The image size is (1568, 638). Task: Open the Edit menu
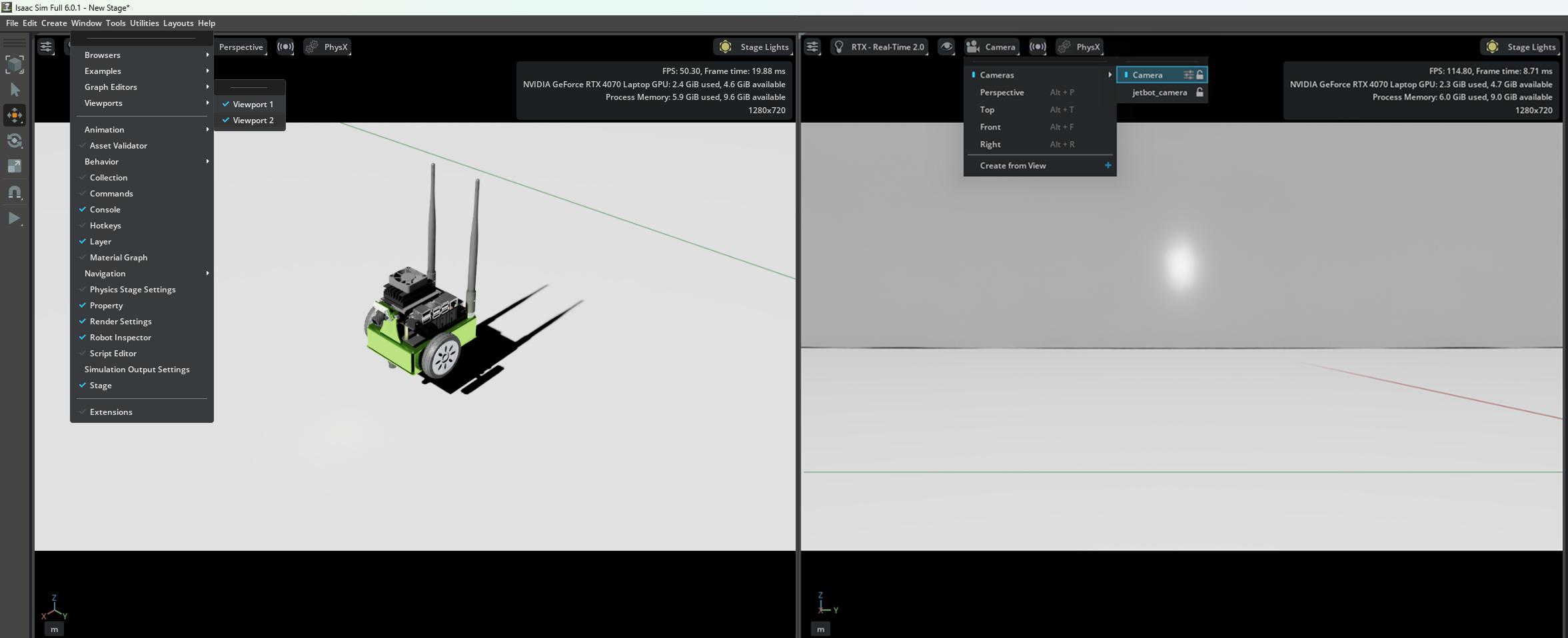(x=30, y=23)
